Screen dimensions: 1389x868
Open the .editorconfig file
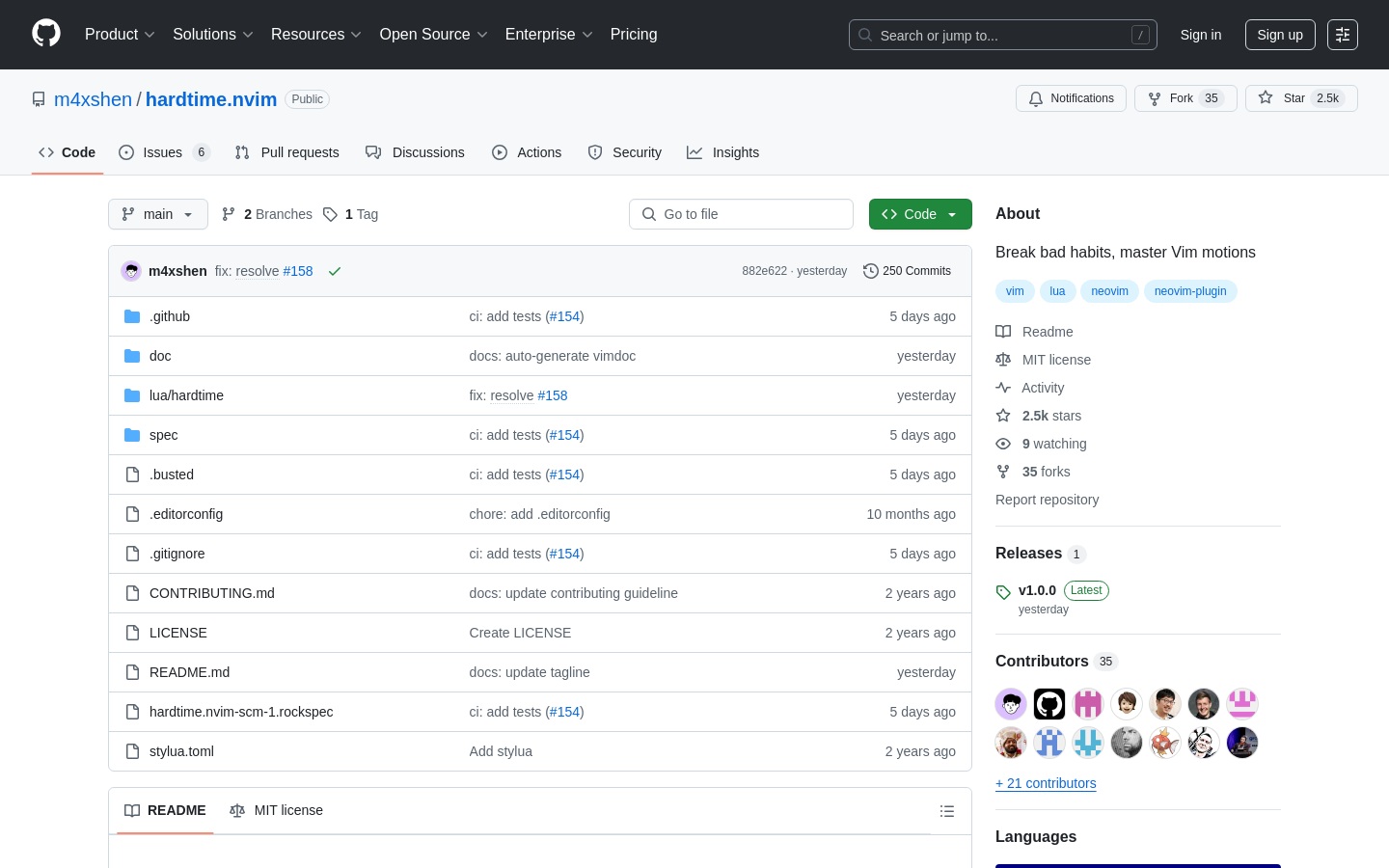click(x=186, y=514)
